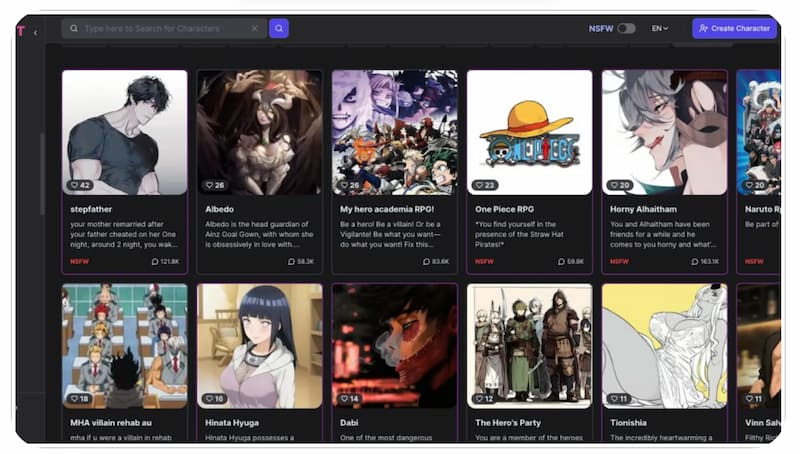Click the chat count icon on stepfather card

pos(155,262)
